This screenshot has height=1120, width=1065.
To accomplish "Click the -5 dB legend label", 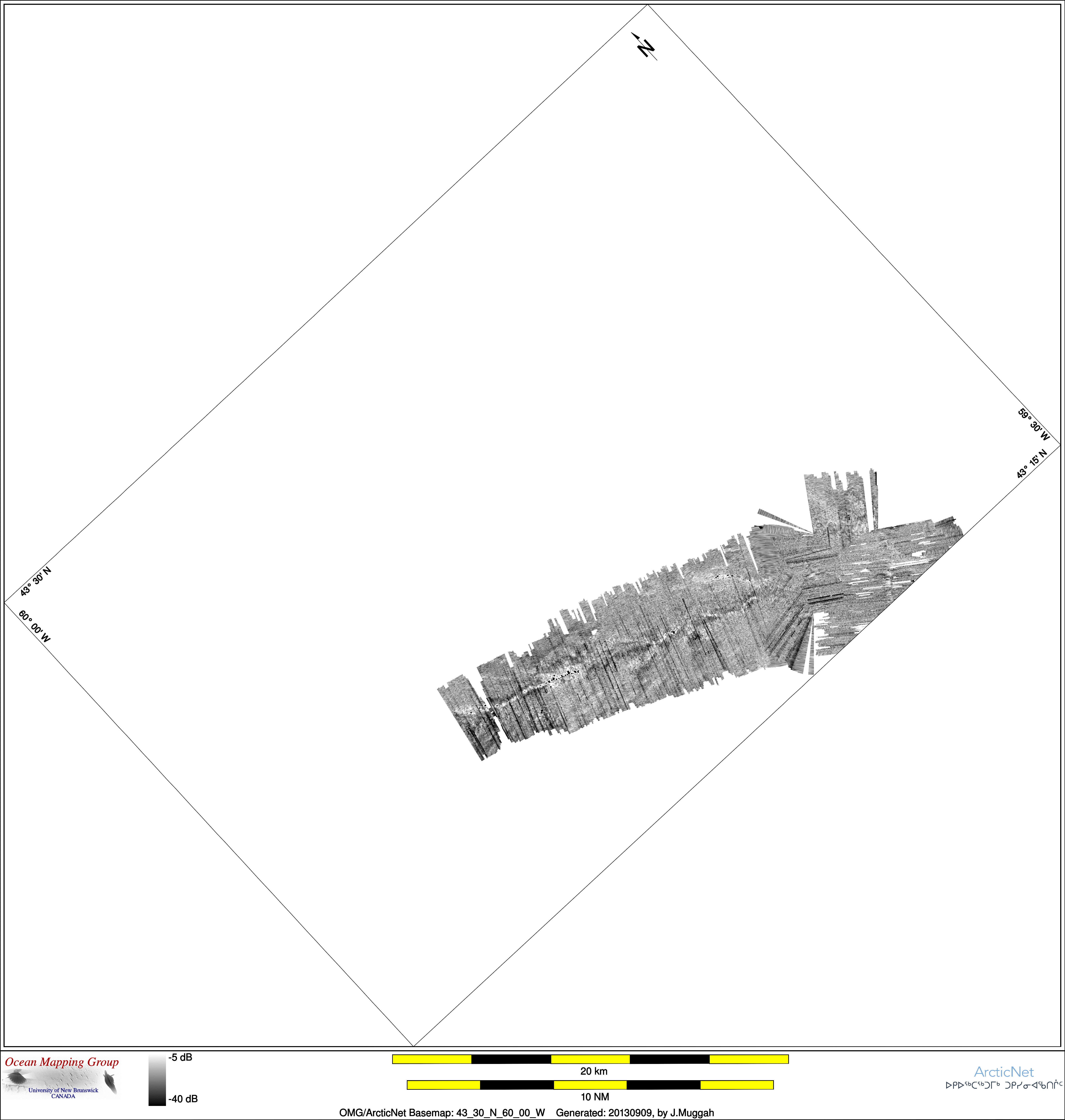I will pos(180,1058).
